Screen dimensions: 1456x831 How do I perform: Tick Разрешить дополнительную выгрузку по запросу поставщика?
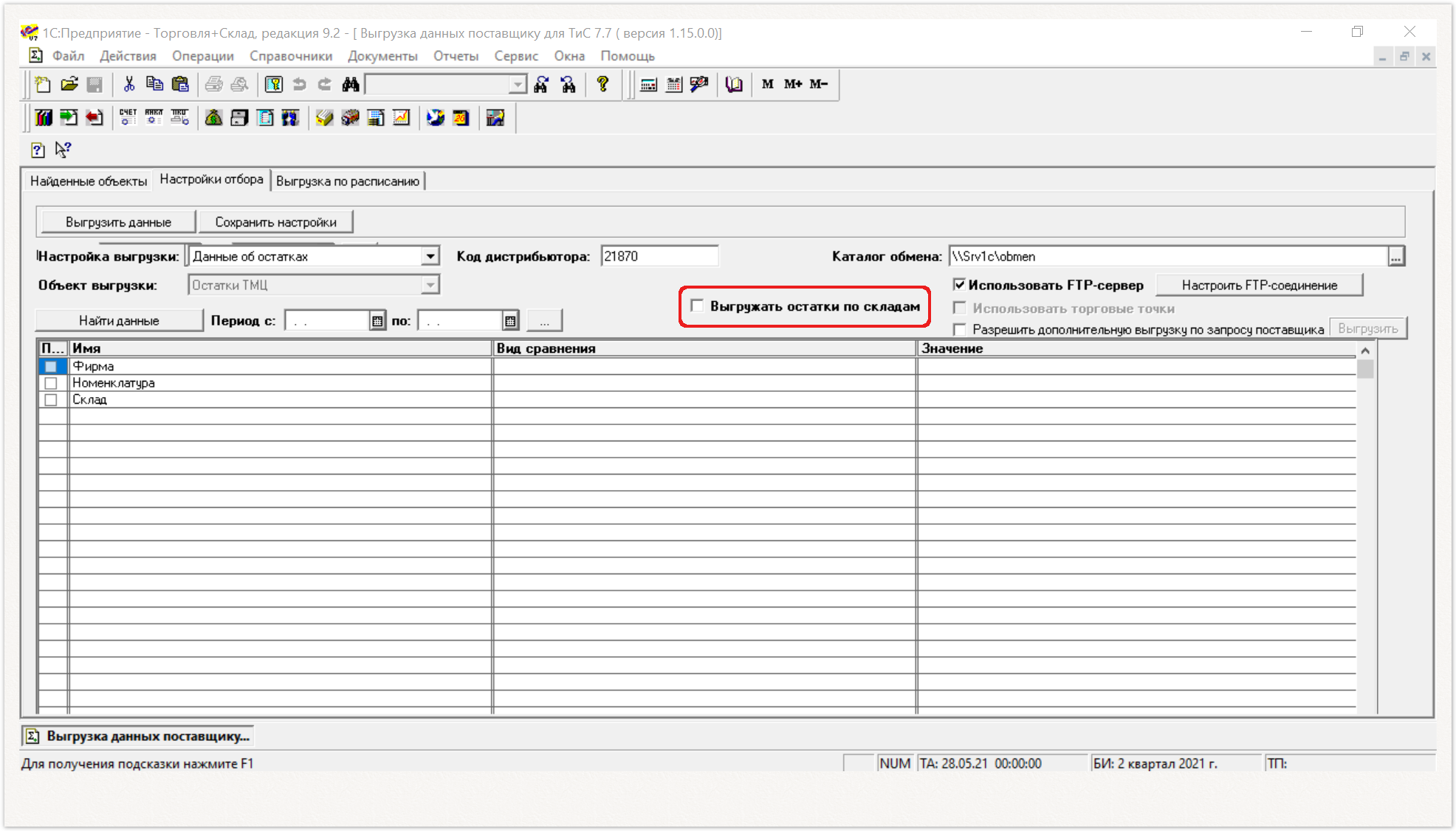(960, 329)
